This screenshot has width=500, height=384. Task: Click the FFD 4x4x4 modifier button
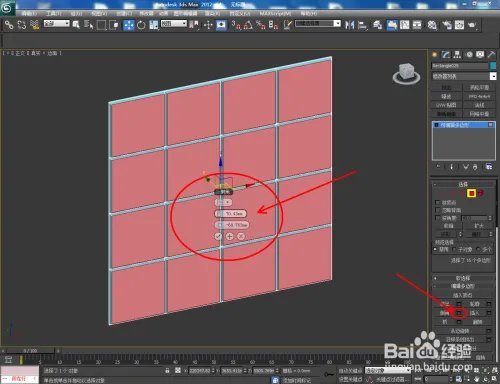click(x=479, y=96)
